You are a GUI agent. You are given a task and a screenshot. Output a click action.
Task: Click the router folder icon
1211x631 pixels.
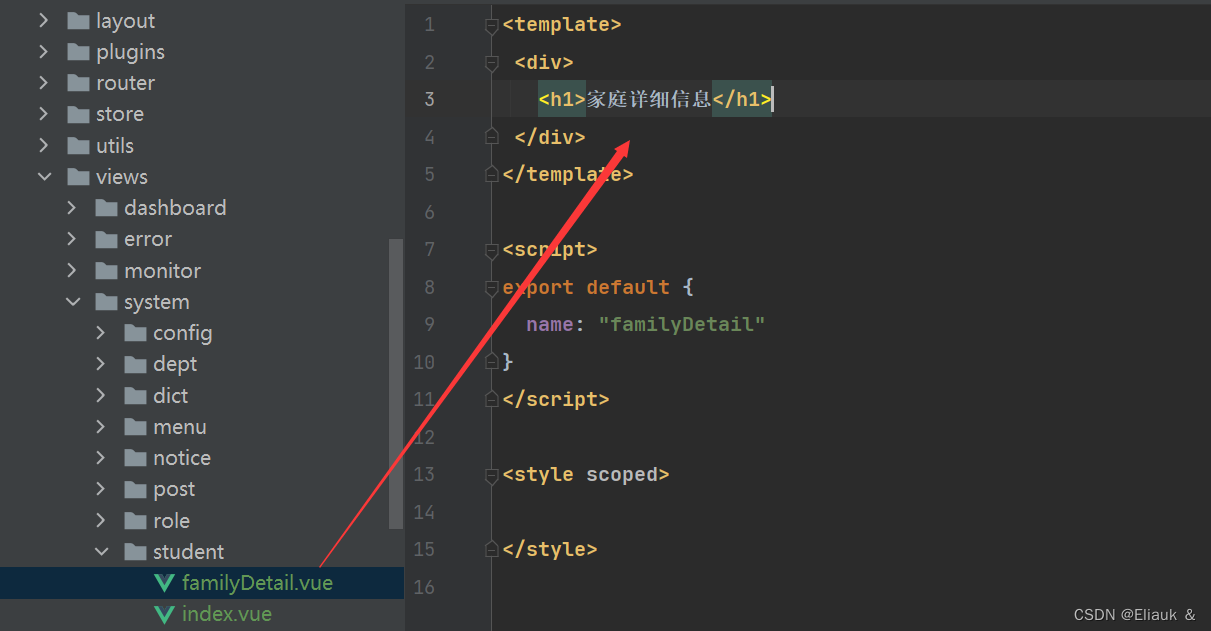click(78, 83)
